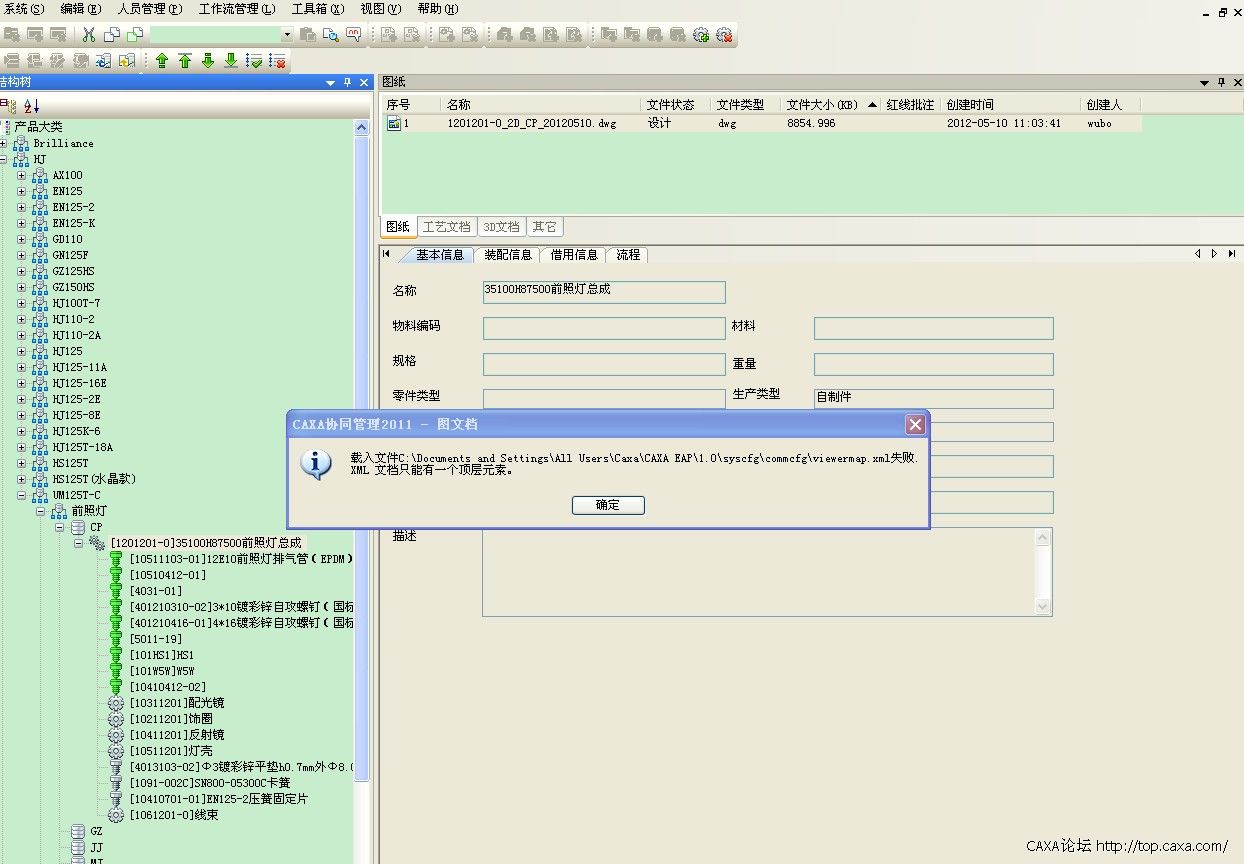Click the info icon in the dialog
This screenshot has width=1244, height=864.
(317, 463)
